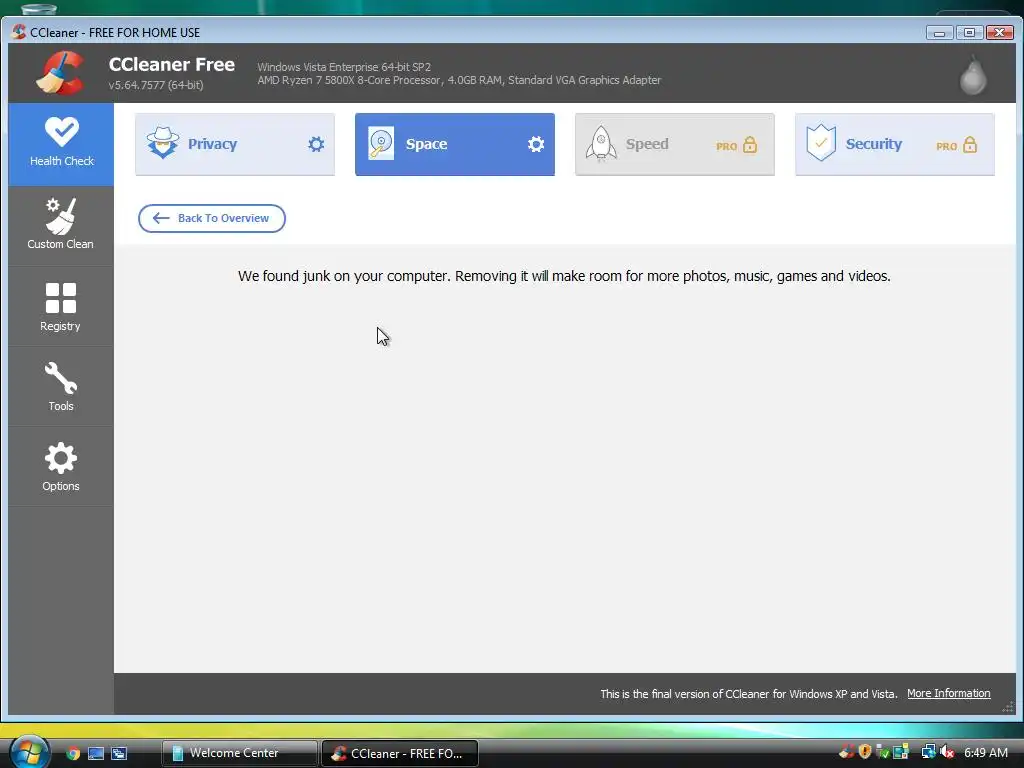Screen dimensions: 1024x768
Task: Click the CCleaner logo in the header
Action: 60,73
